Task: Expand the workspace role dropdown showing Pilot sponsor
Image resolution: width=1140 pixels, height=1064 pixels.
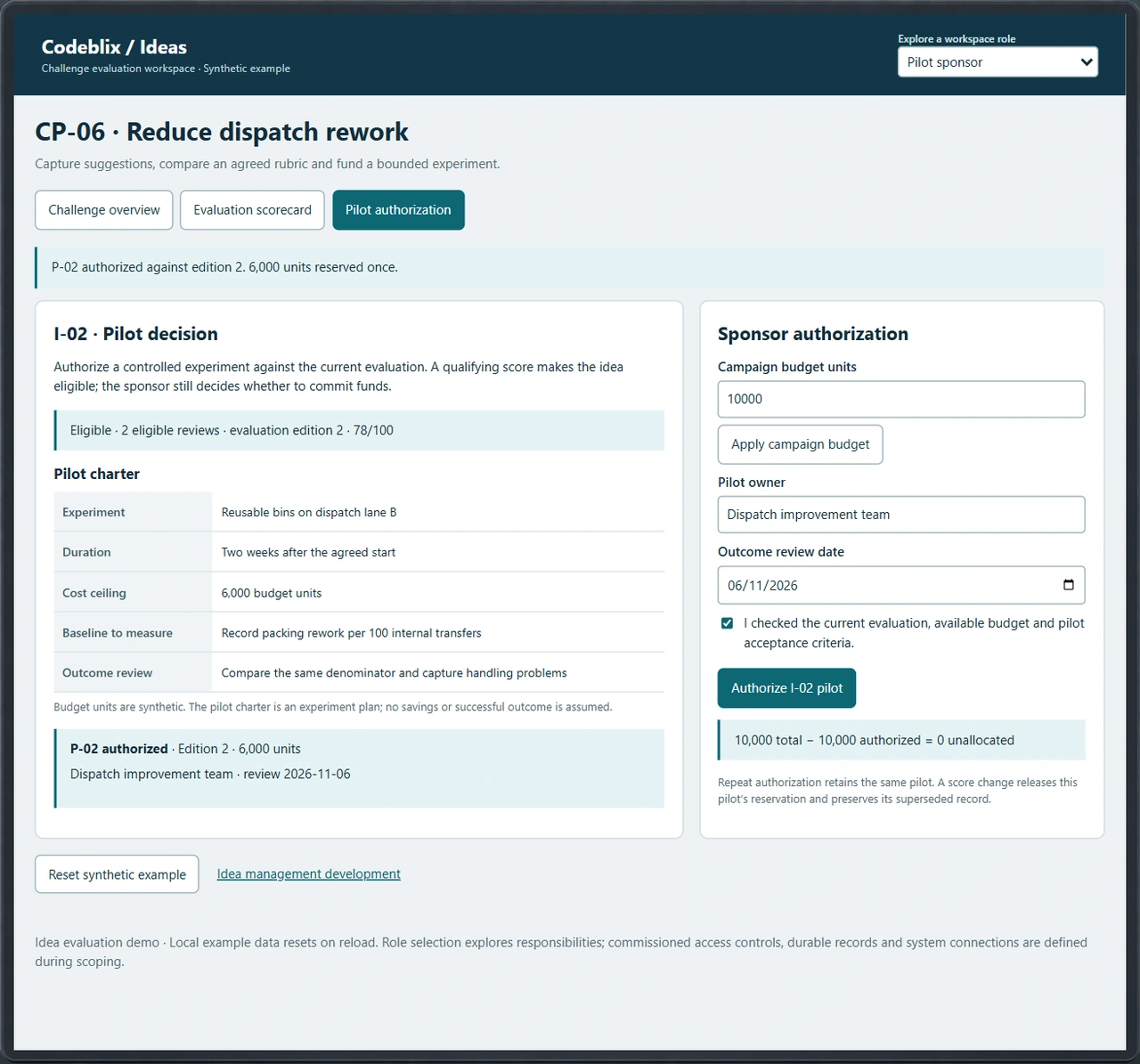Action: coord(997,62)
